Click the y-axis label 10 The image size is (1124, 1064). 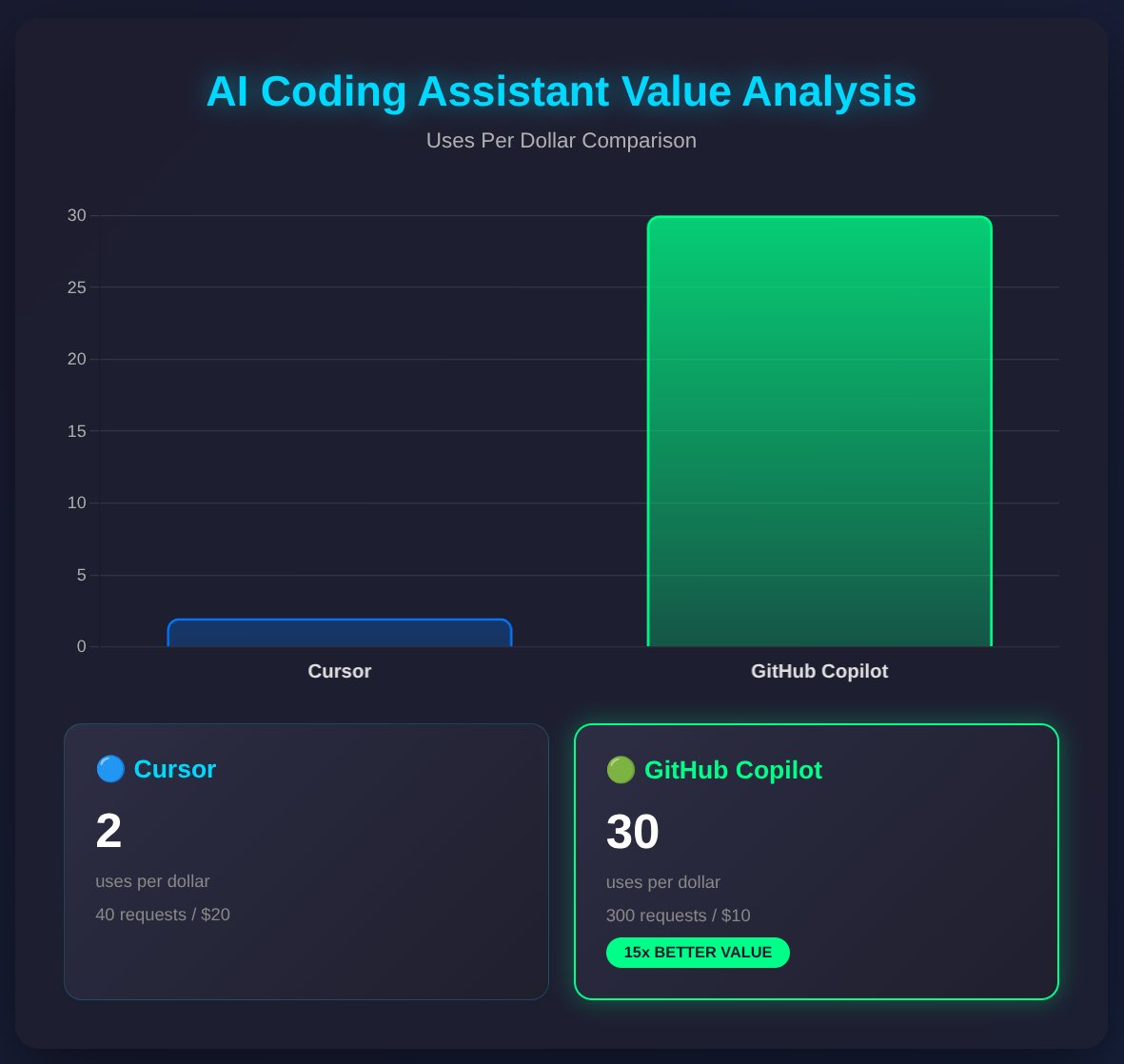[x=77, y=502]
